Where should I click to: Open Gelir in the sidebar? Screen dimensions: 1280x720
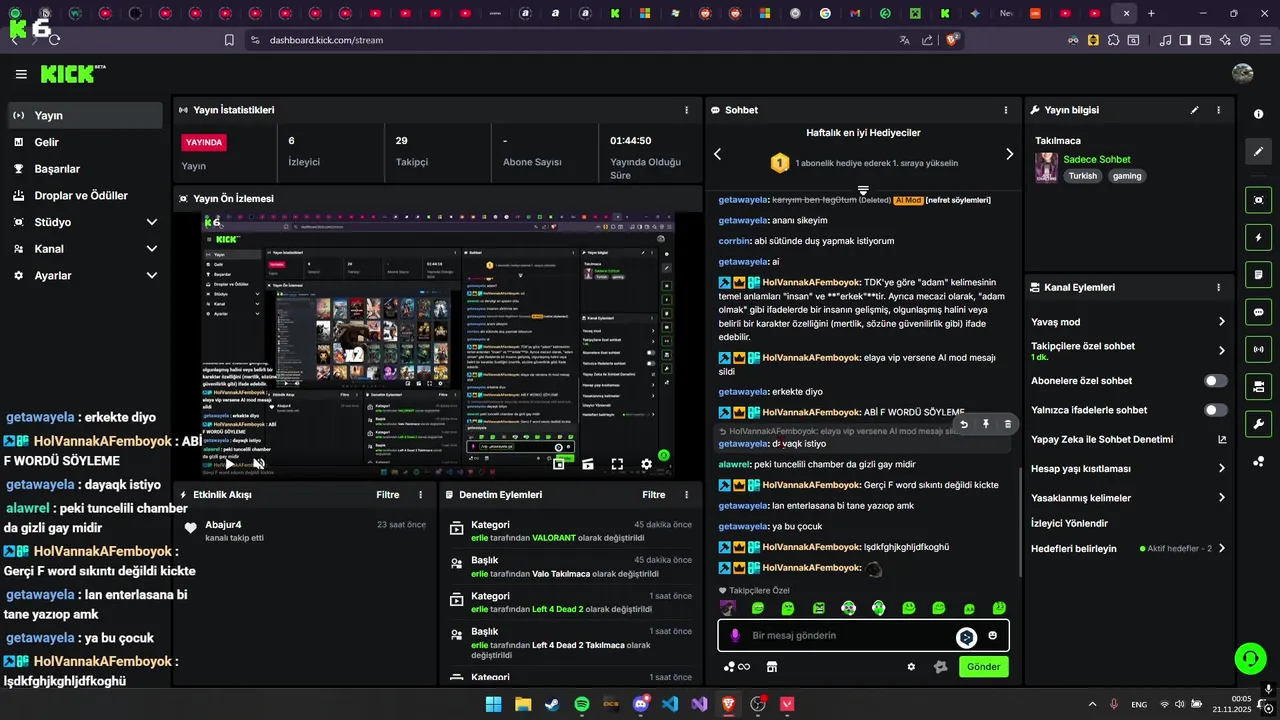pos(85,142)
